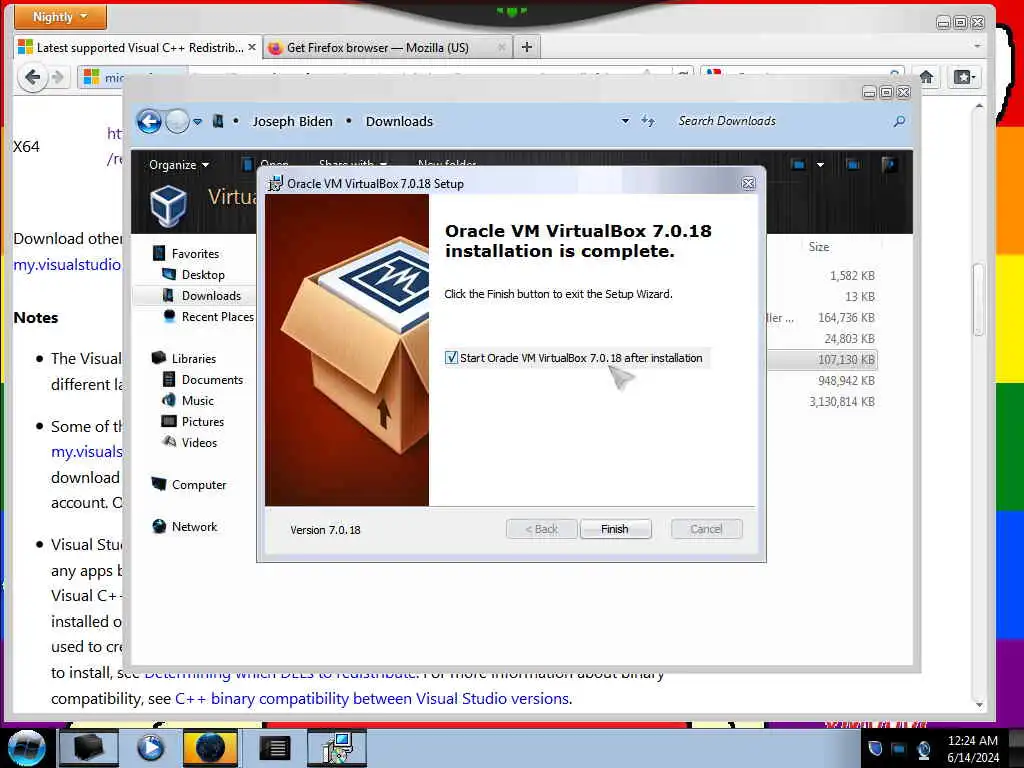
Task: Click the Nightly browser taskbar icon
Action: click(210, 748)
